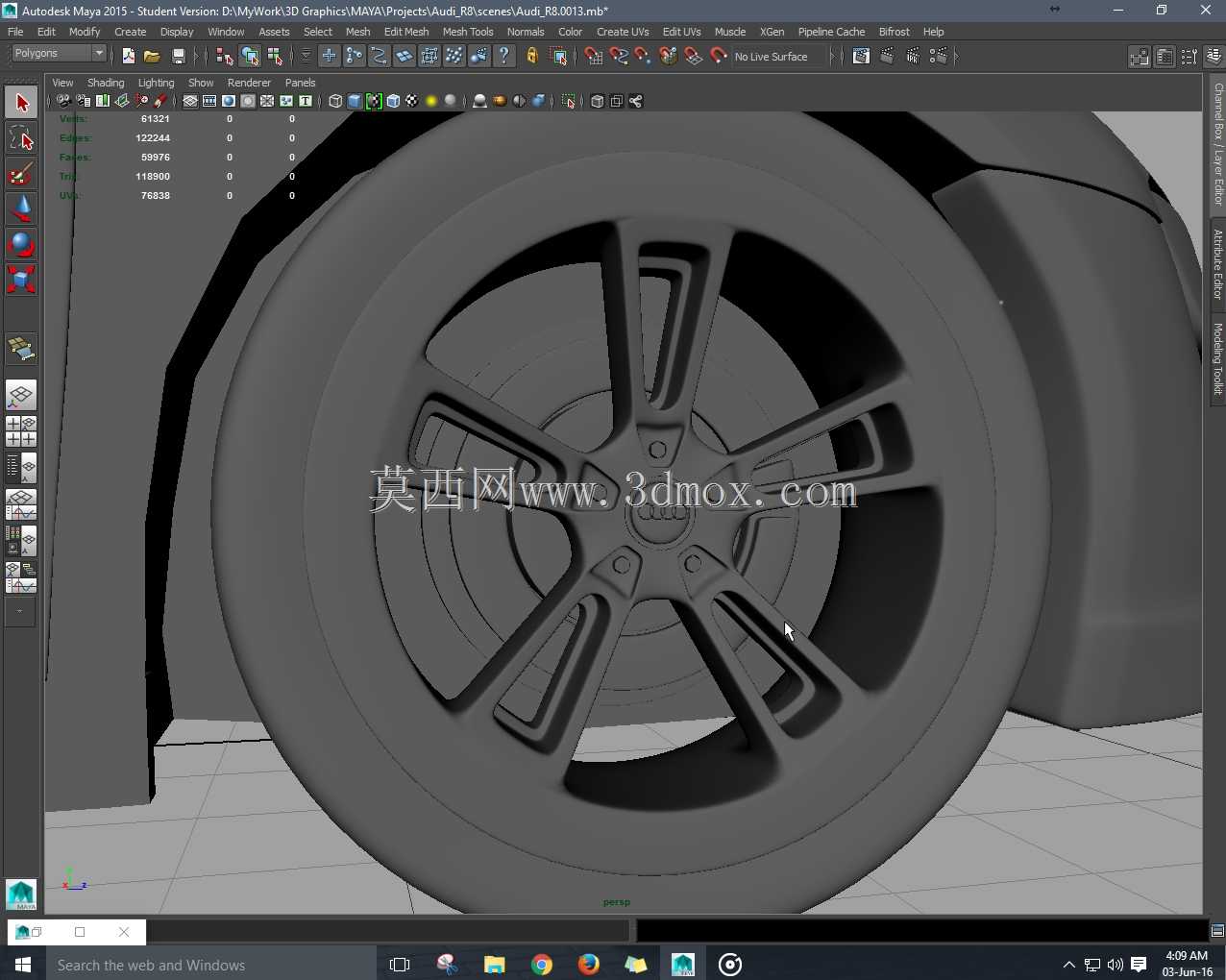Toggle the grid display in panel toolbar

[x=190, y=101]
